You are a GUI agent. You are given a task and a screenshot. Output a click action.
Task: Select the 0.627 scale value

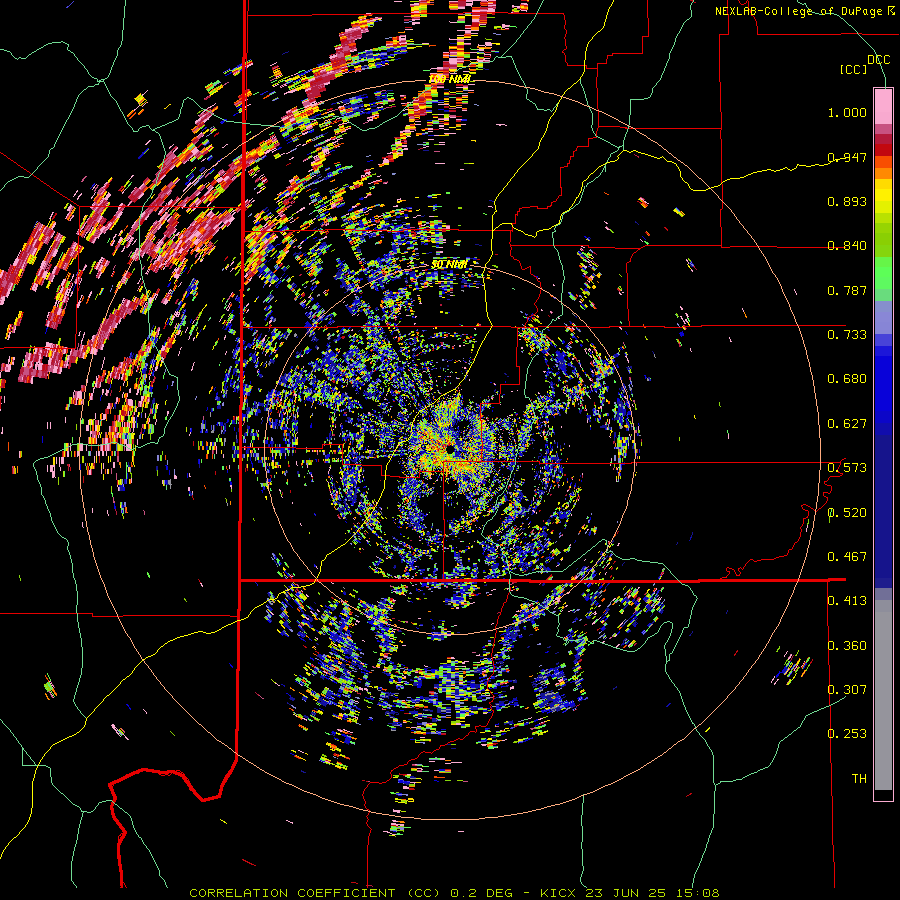point(847,424)
